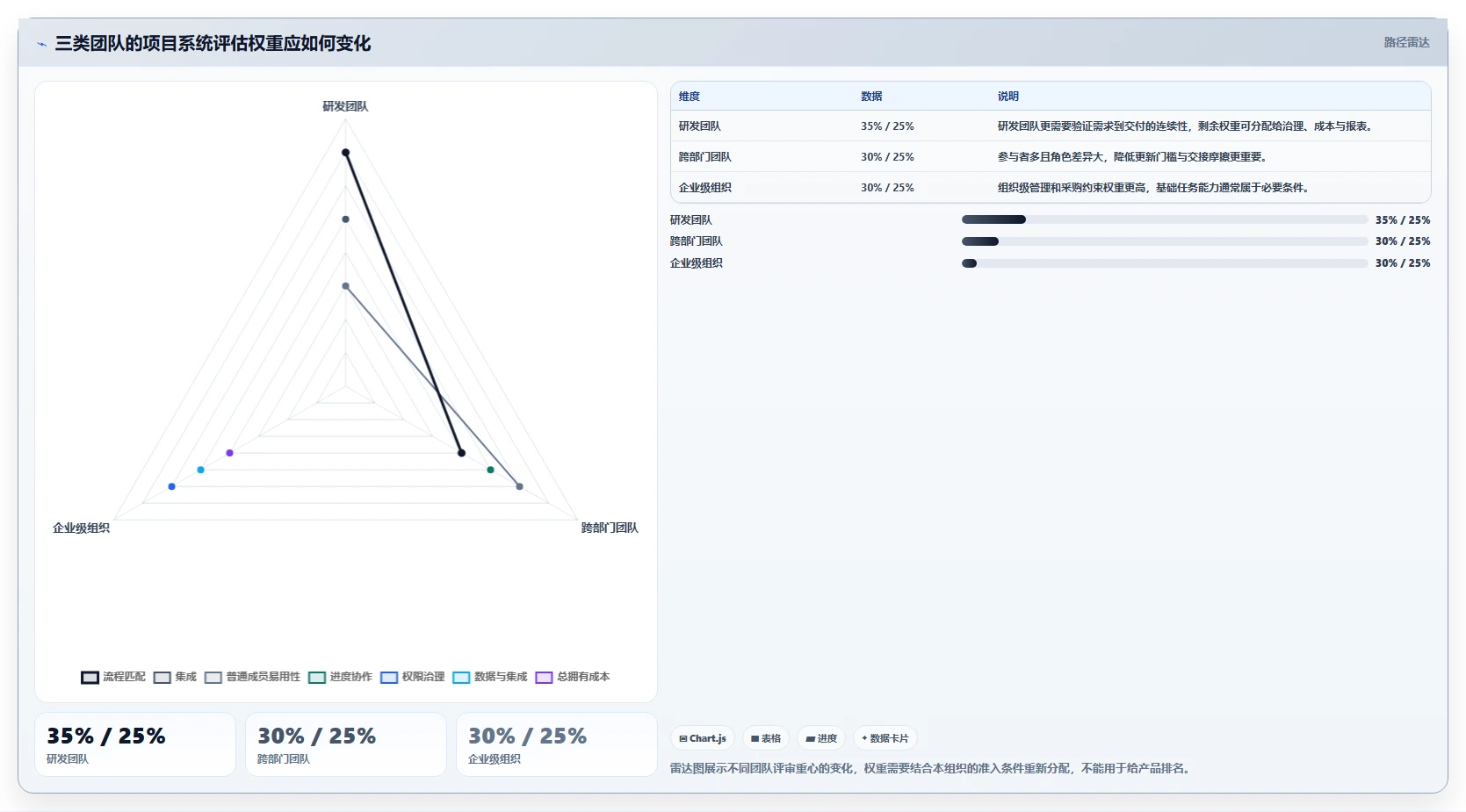
Task: Click the 维度 column header
Action: click(x=690, y=97)
